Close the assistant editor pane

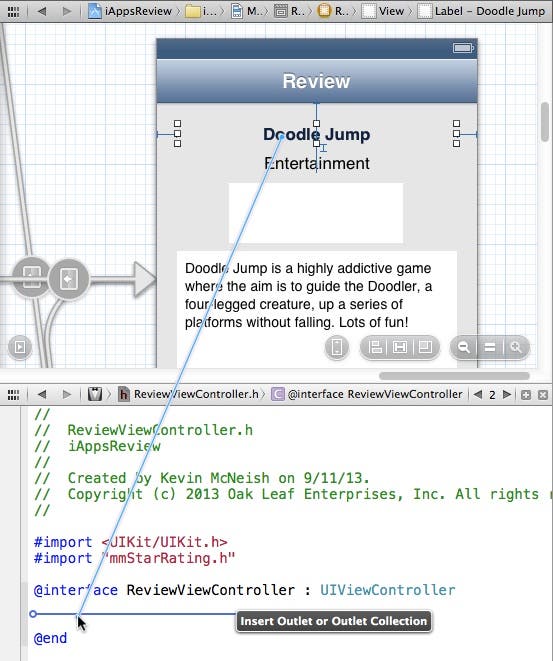pos(543,395)
